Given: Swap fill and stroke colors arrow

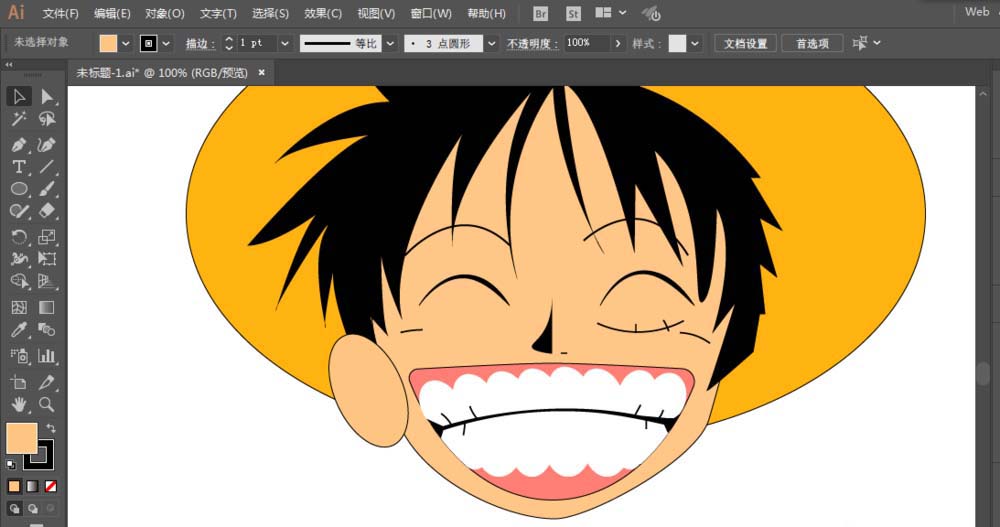Looking at the screenshot, I should [51, 429].
